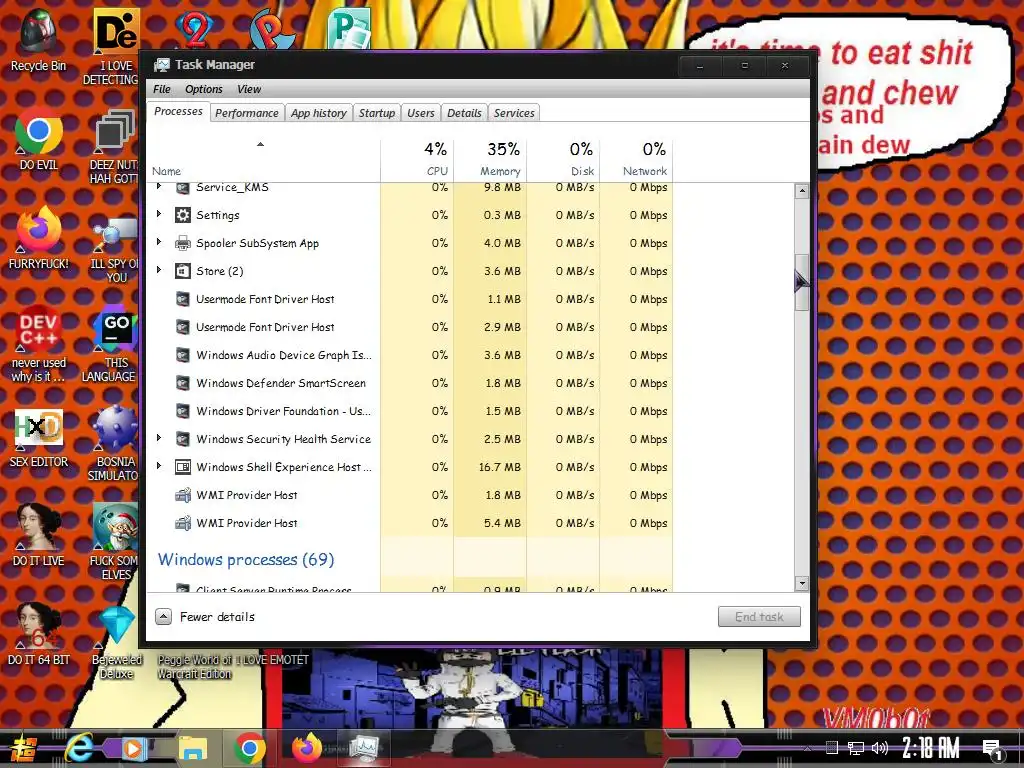Click the Internet Explorer taskbar icon
1024x768 pixels.
[x=79, y=748]
